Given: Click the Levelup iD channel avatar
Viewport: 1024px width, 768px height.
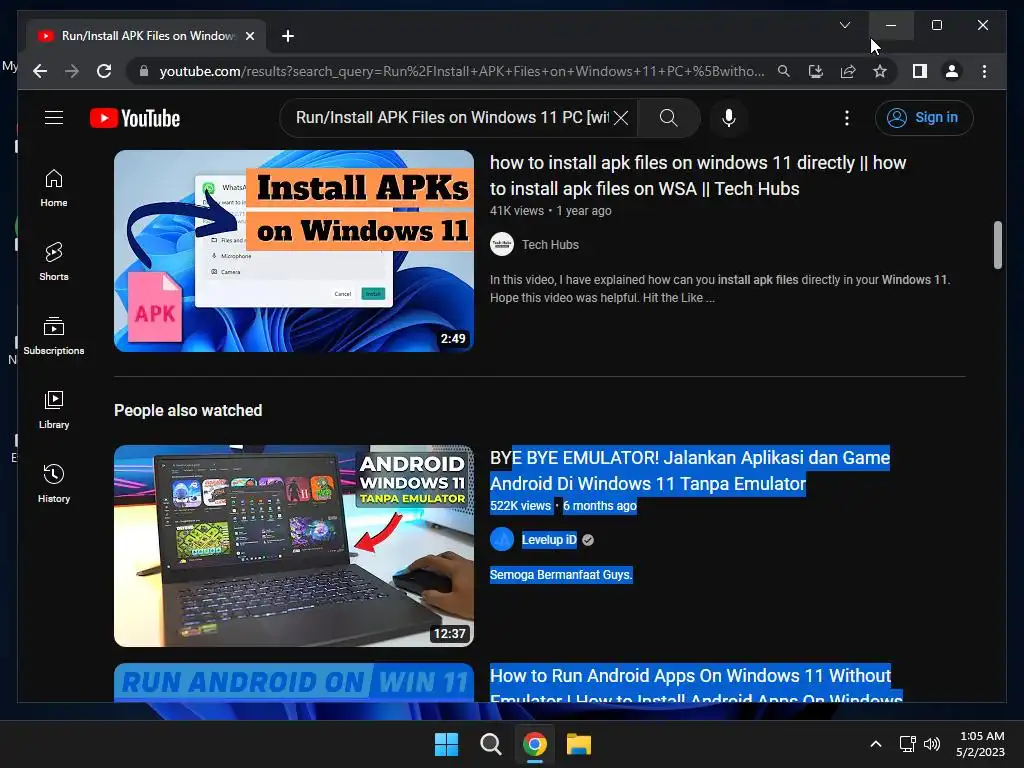Looking at the screenshot, I should [502, 539].
